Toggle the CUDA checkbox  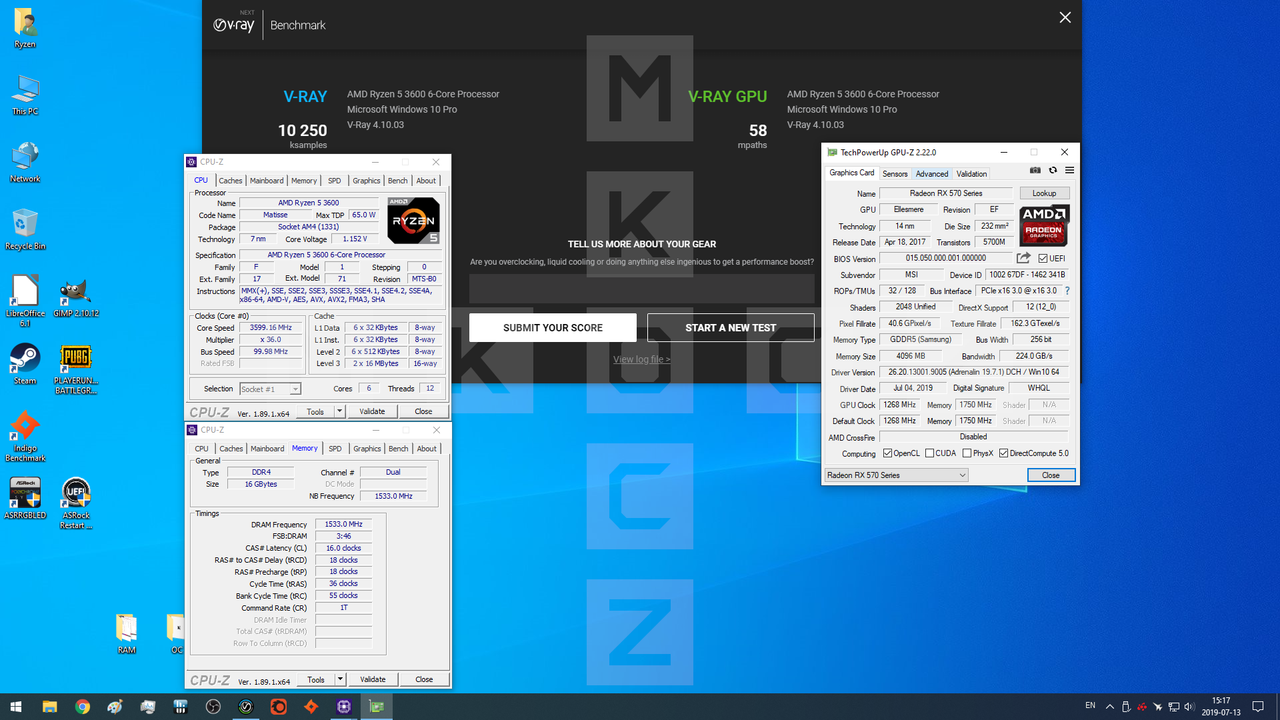930,453
